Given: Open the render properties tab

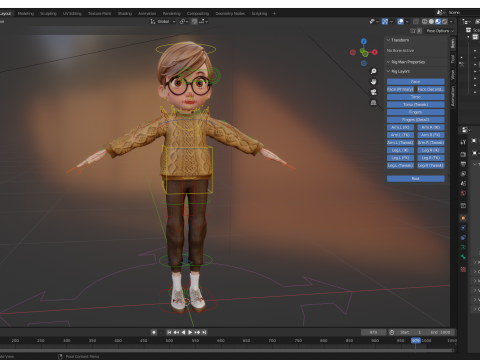Looking at the screenshot, I should [x=463, y=154].
